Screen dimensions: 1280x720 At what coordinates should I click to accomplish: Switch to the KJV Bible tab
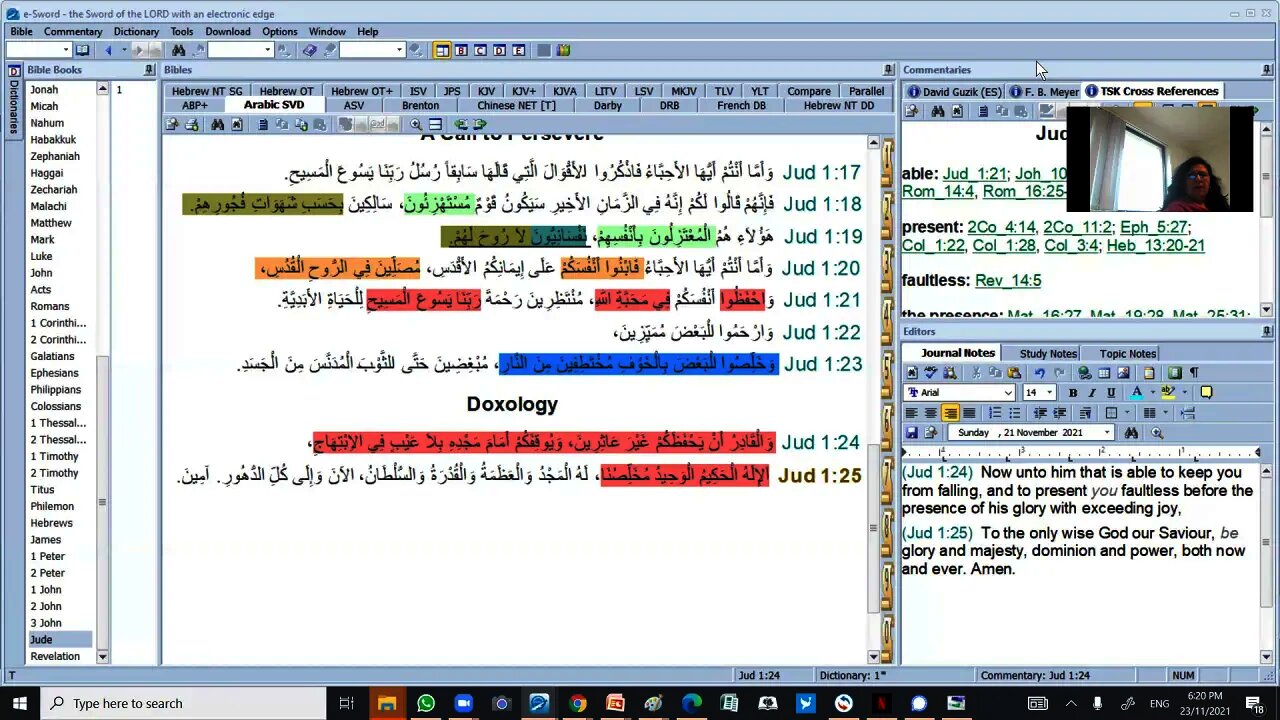coord(486,91)
